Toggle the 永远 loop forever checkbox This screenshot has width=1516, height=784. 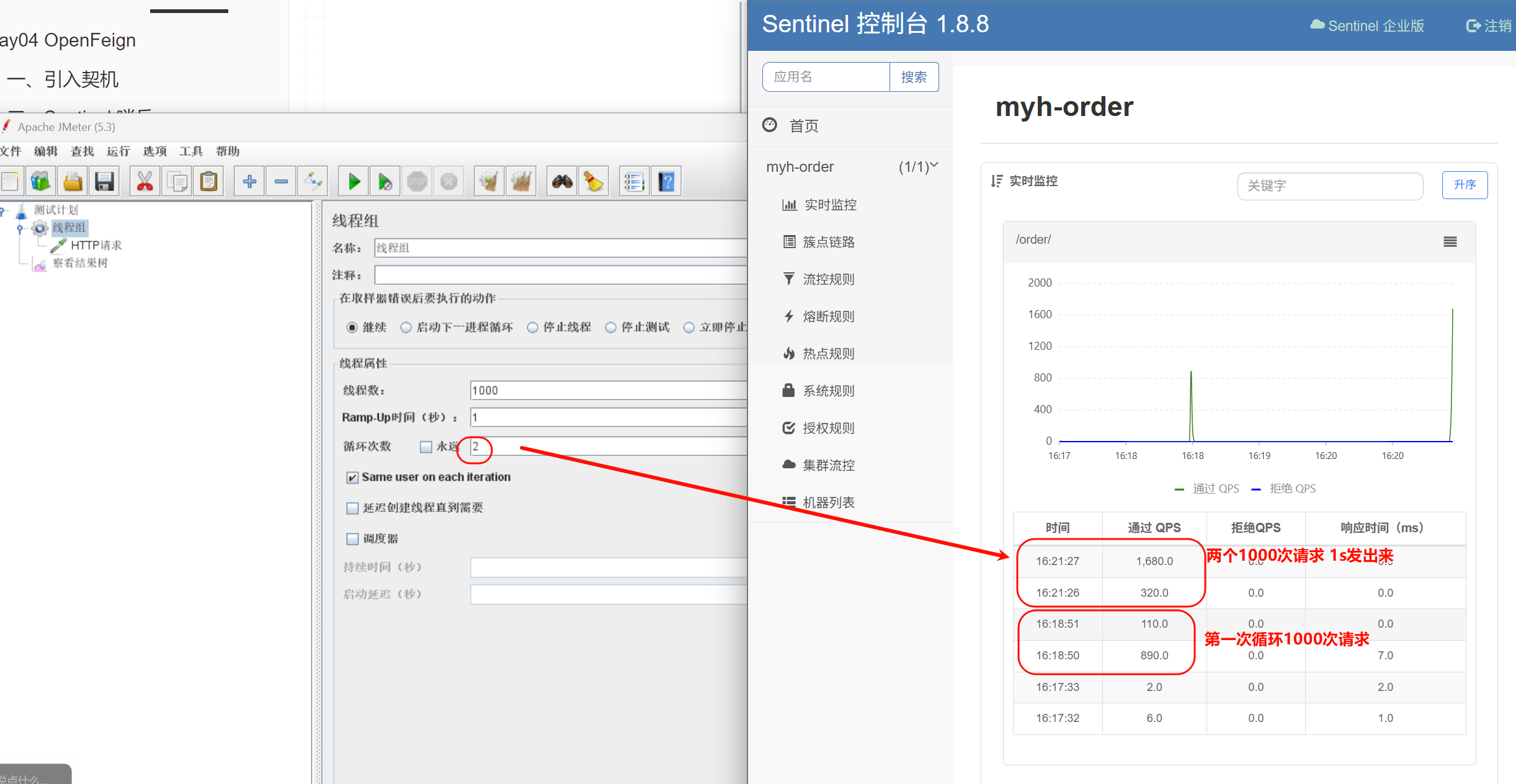426,447
